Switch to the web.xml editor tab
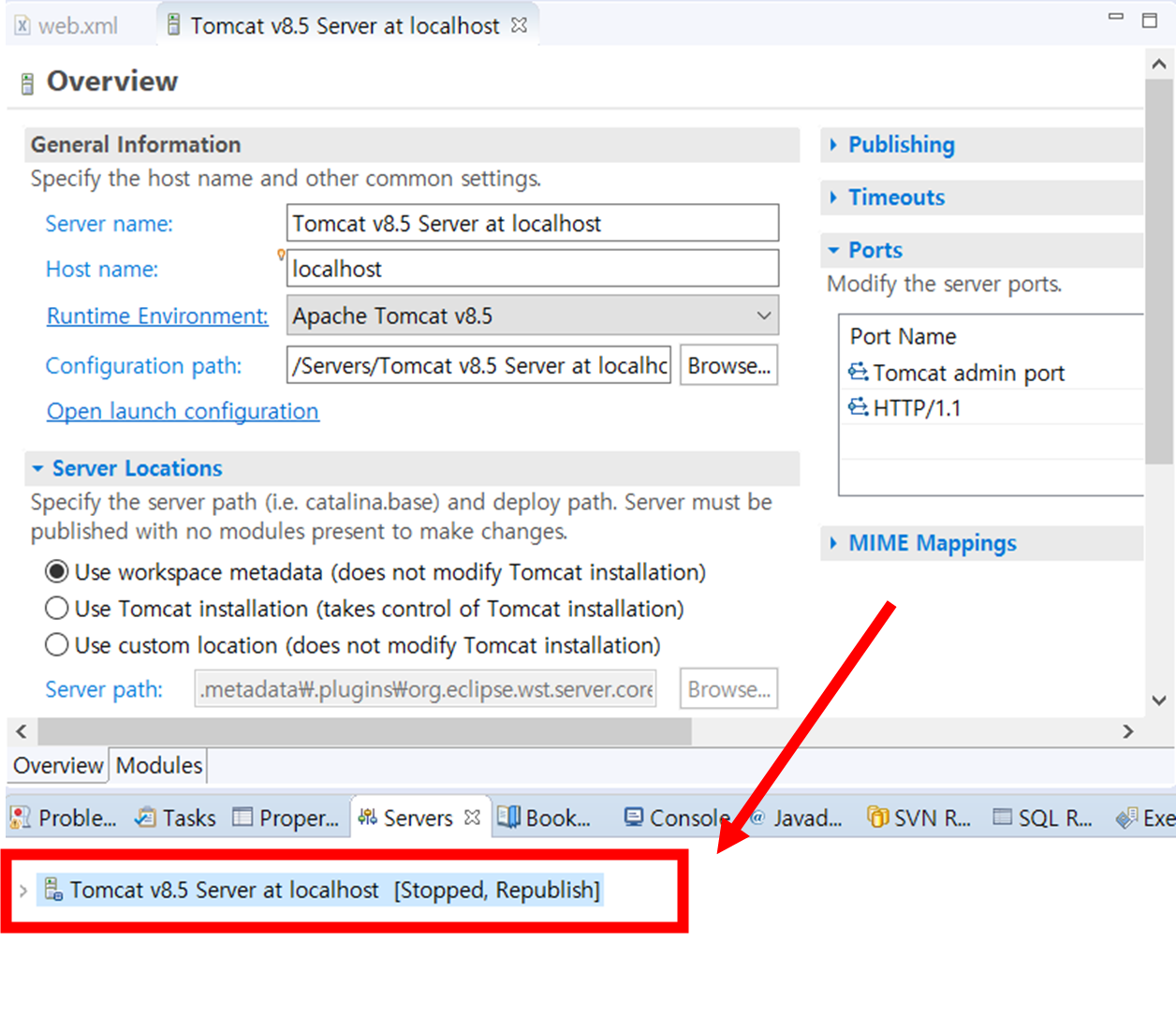Screen dimensions: 1176x1031 pos(66,26)
